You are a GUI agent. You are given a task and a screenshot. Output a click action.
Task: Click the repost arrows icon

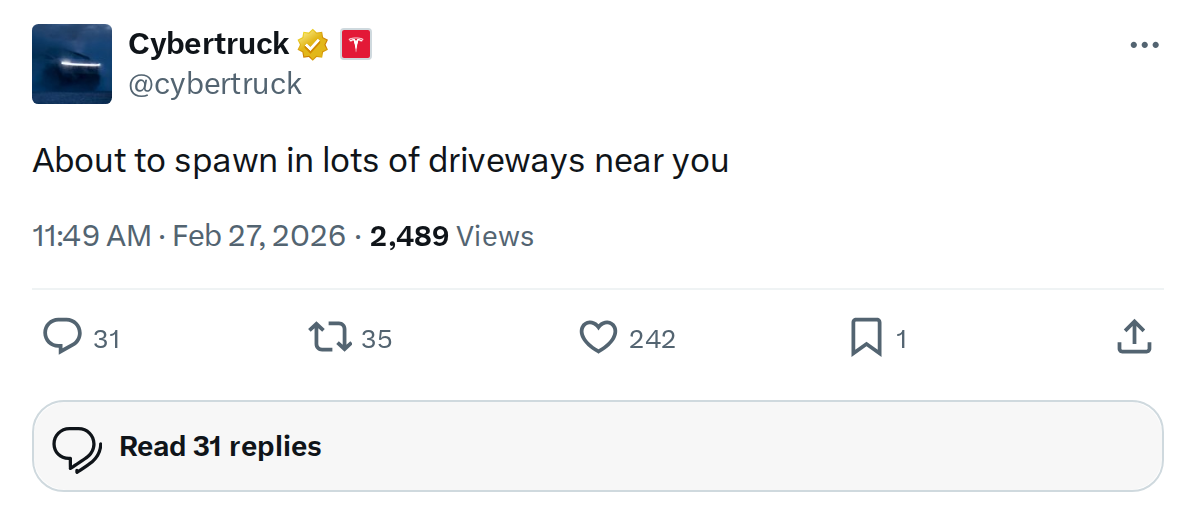click(x=331, y=338)
